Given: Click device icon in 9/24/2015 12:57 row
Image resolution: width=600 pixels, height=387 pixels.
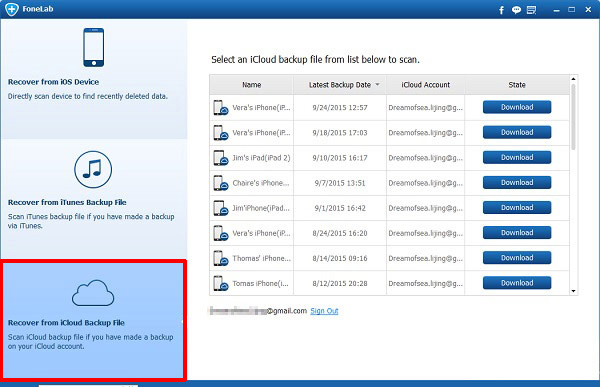Looking at the screenshot, I should click(220, 108).
